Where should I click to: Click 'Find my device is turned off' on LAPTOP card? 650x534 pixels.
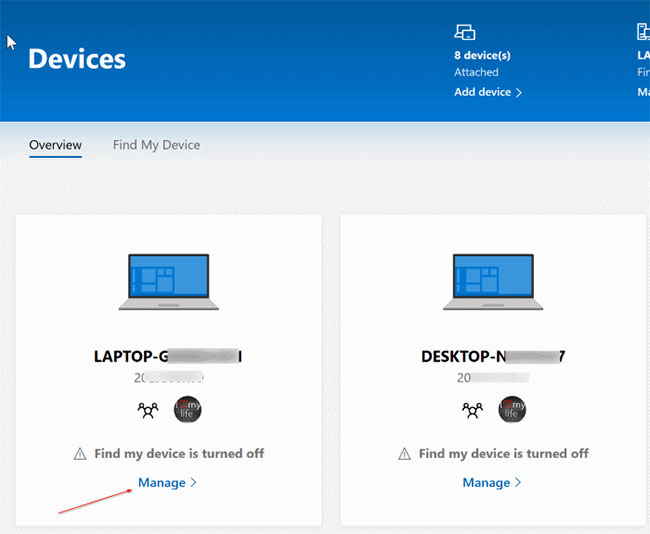pos(179,454)
